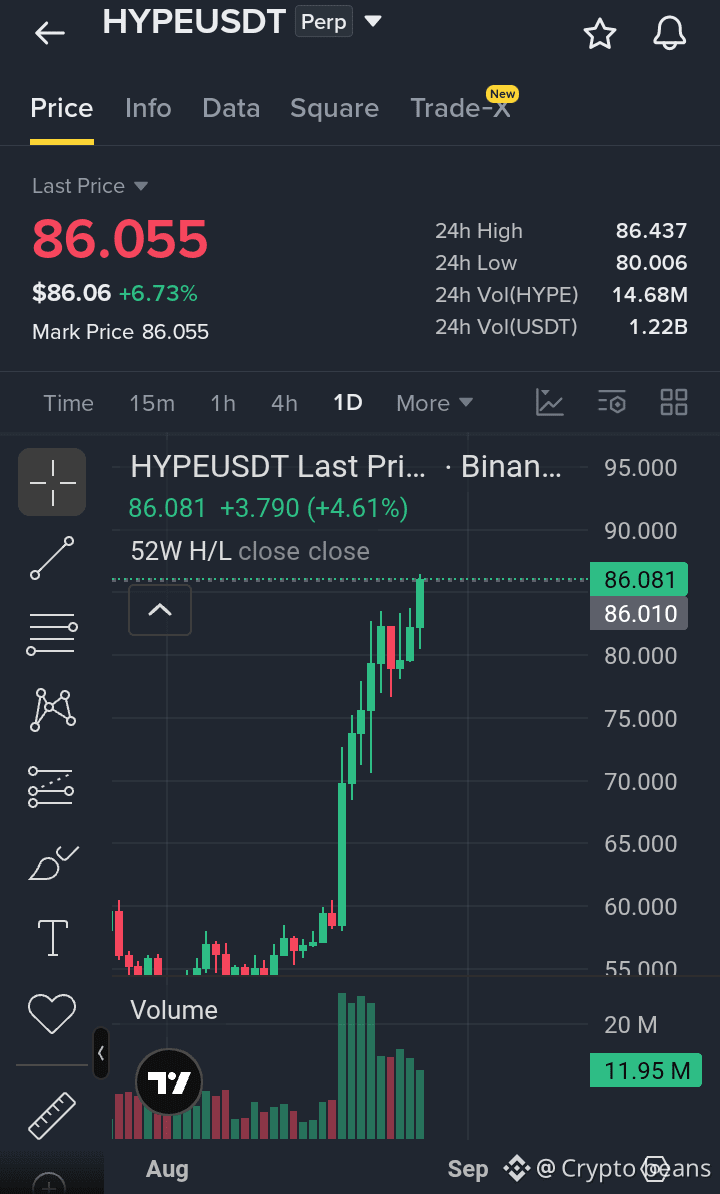Open the heart favorites icons tool
The width and height of the screenshot is (720, 1194).
tap(53, 1014)
